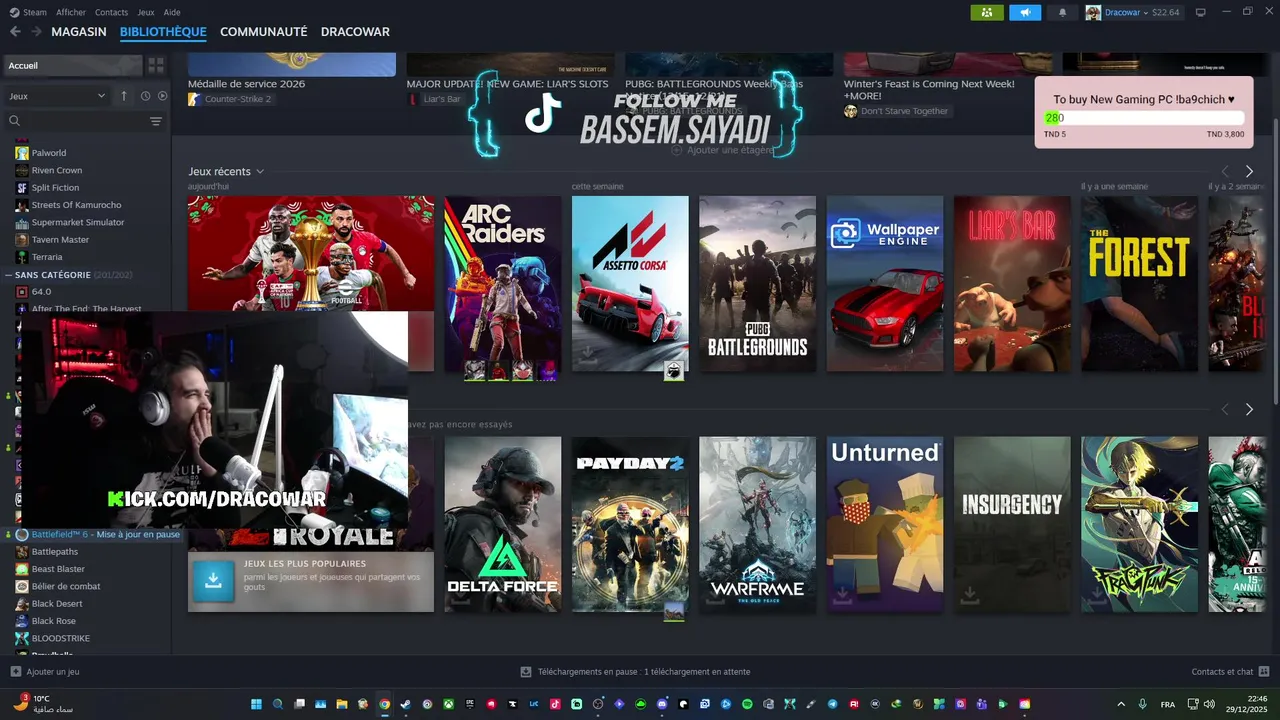The height and width of the screenshot is (720, 1280).
Task: Filter by recent activity clock icon
Action: click(x=145, y=96)
